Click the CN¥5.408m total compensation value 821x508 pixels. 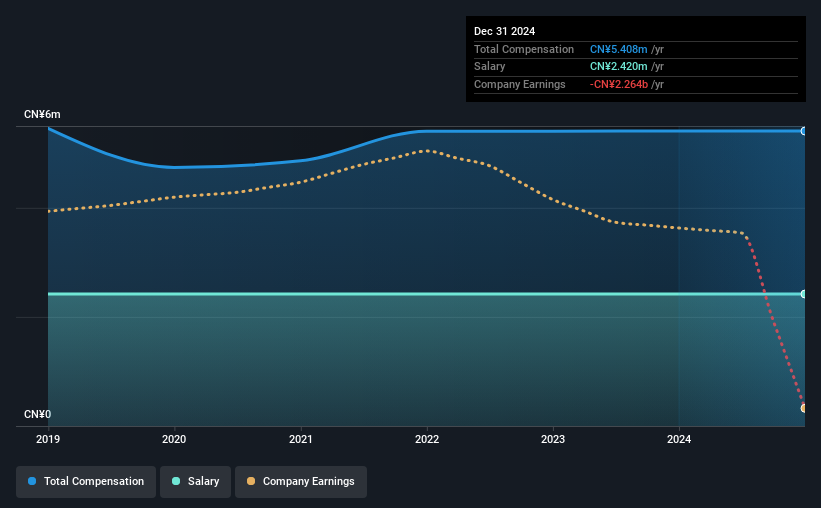(618, 49)
